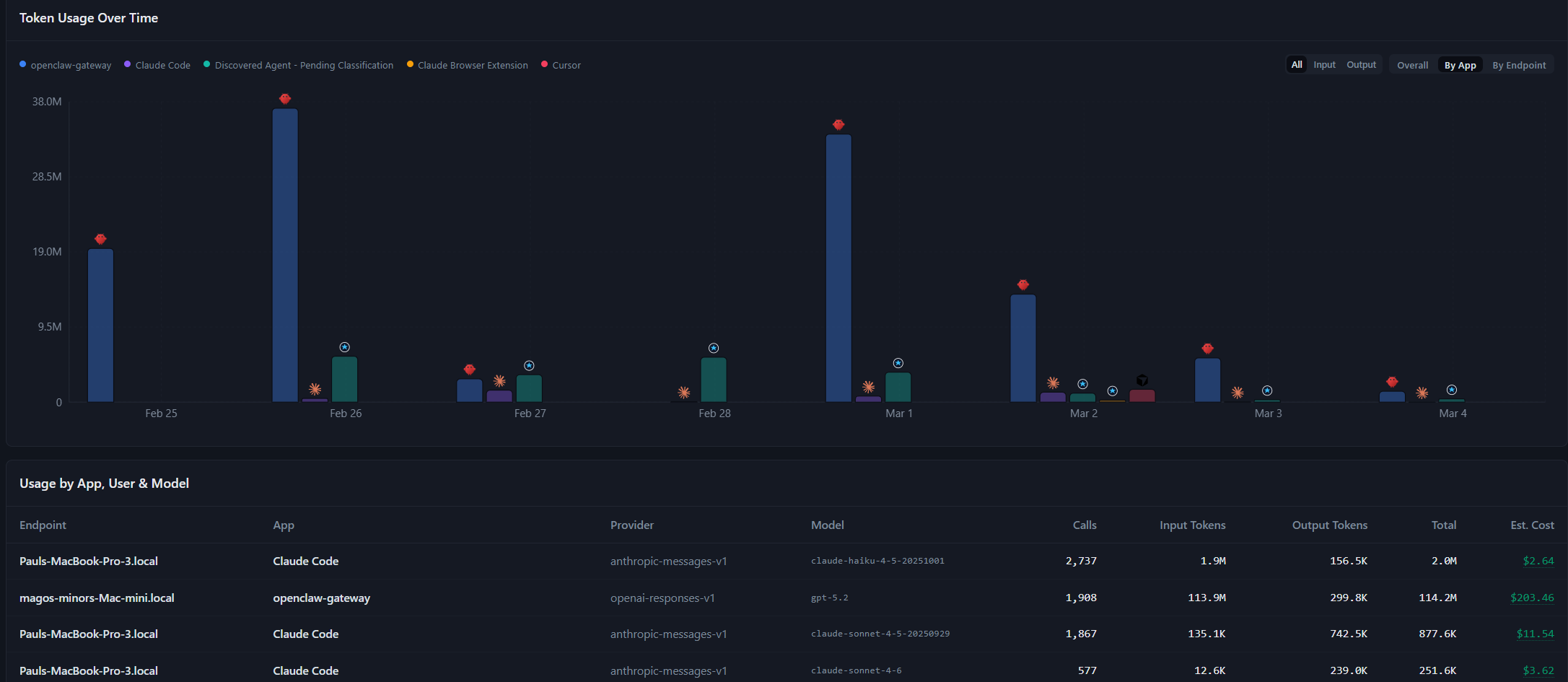Switch to the By Endpoint view
This screenshot has height=682, width=1568.
point(1518,64)
